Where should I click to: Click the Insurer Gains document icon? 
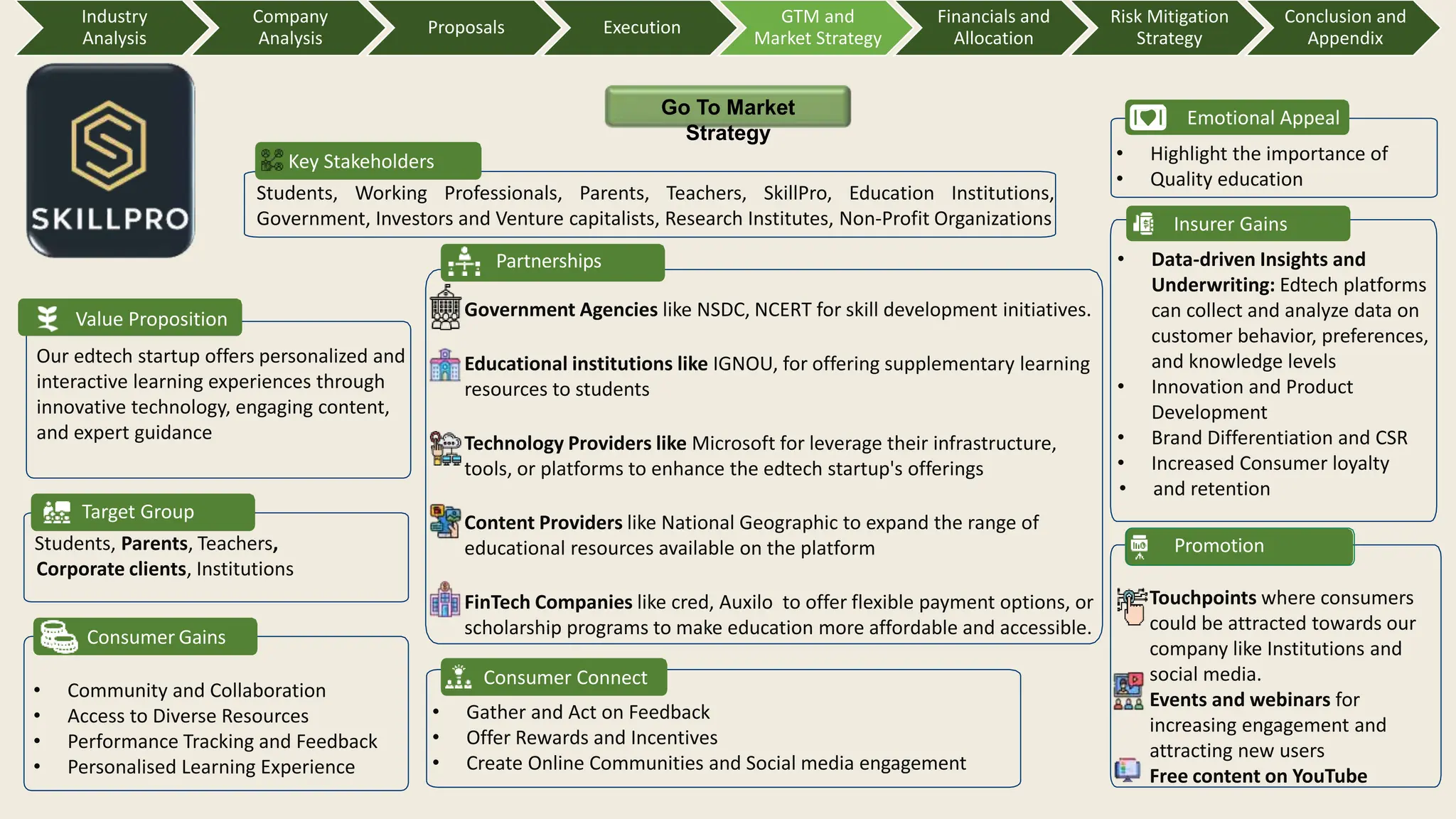[x=1144, y=224]
